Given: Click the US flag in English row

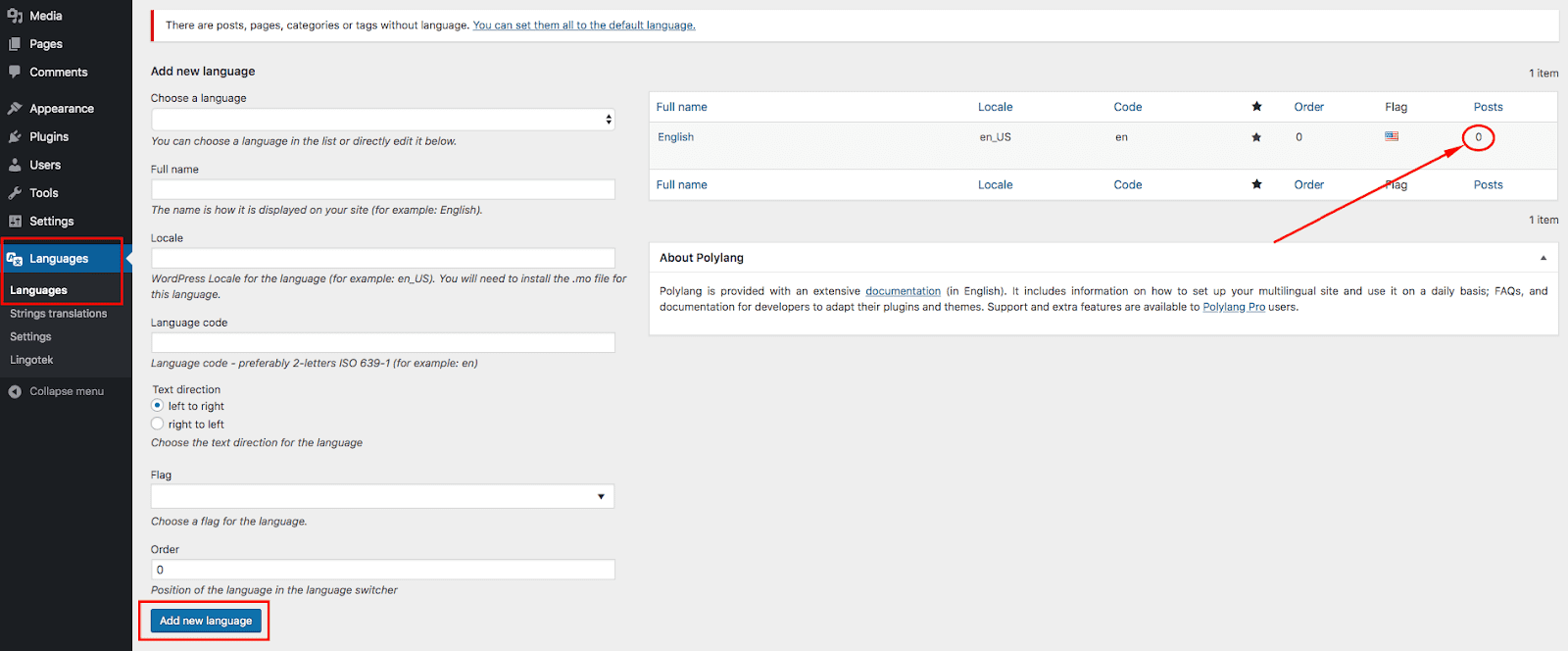Looking at the screenshot, I should (x=1392, y=136).
